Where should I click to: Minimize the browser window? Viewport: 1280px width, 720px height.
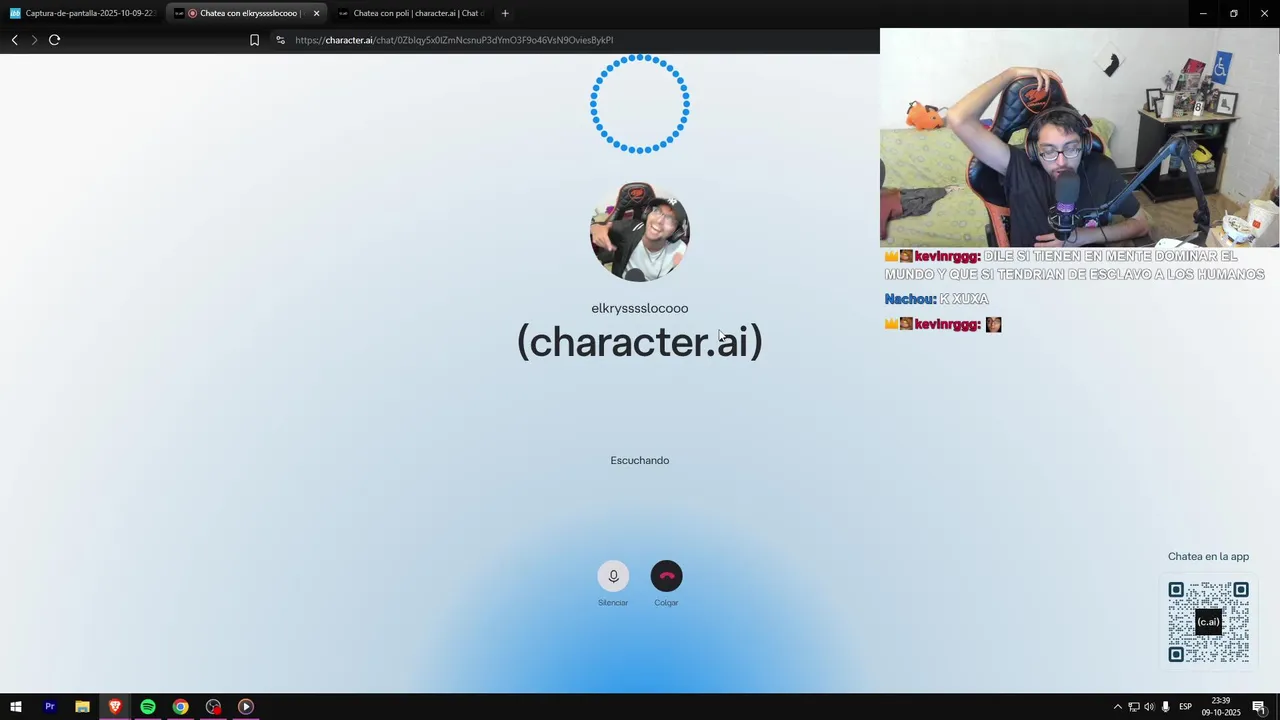1203,13
